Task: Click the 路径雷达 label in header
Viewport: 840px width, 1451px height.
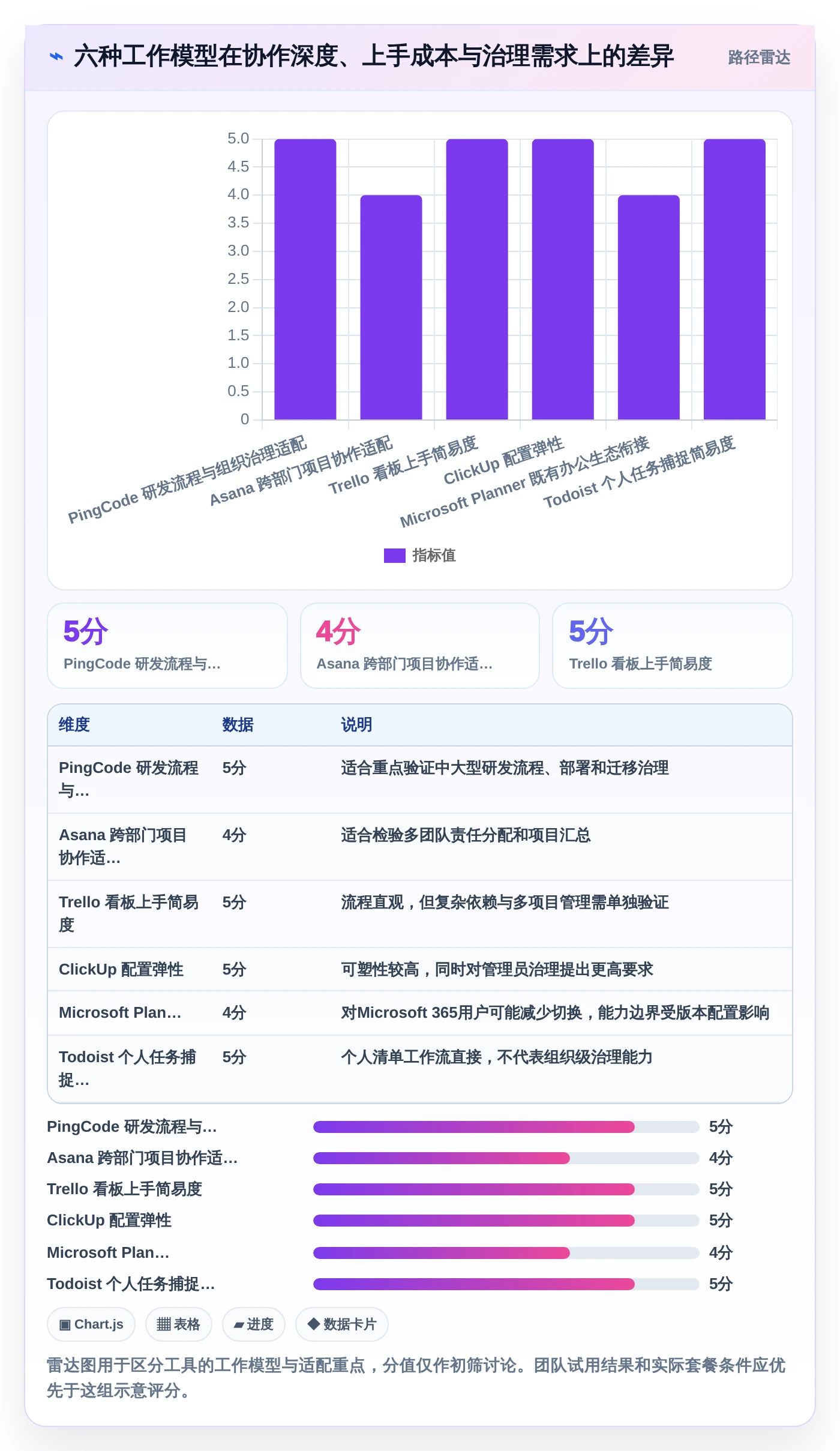Action: pos(759,58)
